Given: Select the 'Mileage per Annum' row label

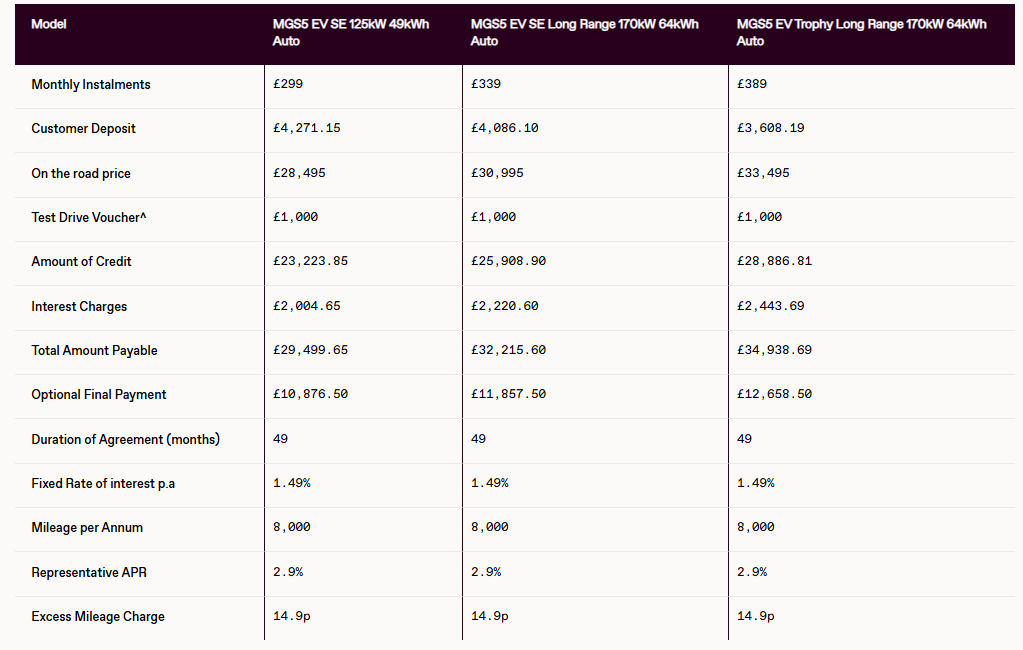Looking at the screenshot, I should coord(87,528).
